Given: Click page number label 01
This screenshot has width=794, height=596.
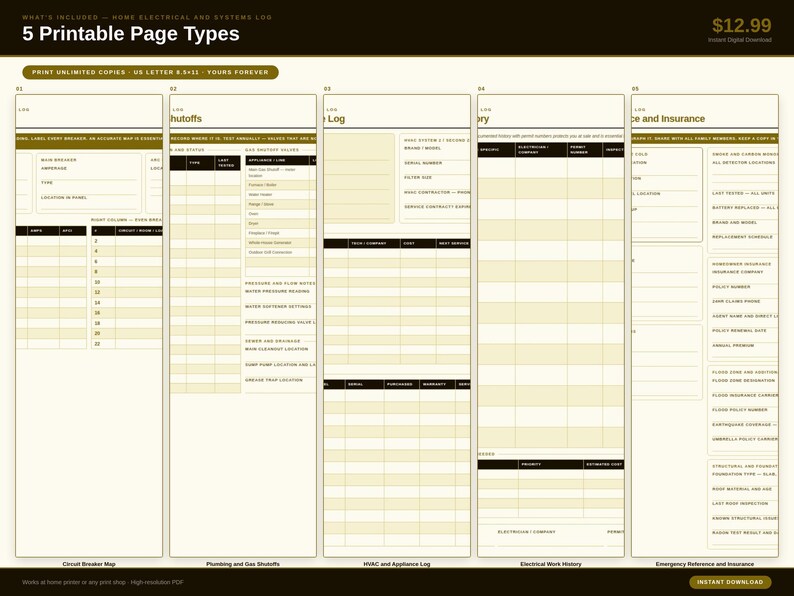Looking at the screenshot, I should 19,89.
